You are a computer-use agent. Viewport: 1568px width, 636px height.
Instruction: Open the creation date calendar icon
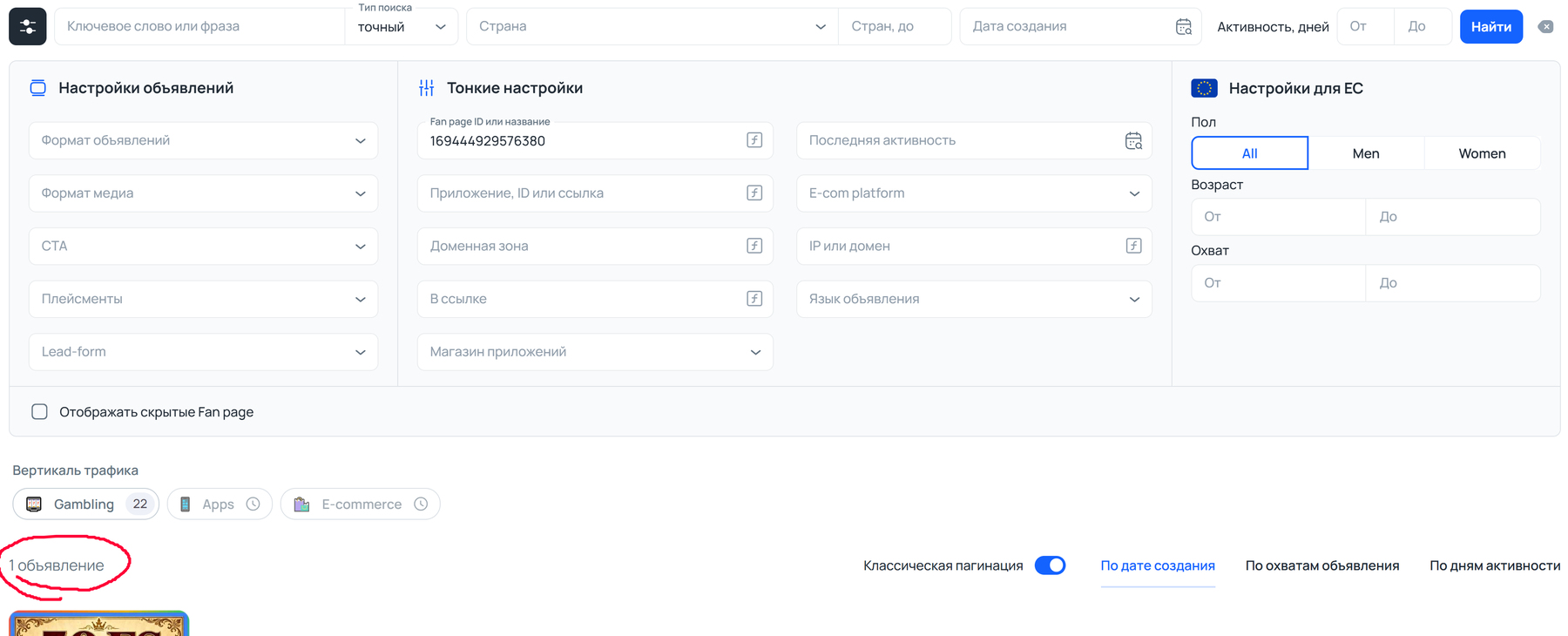tap(1183, 27)
